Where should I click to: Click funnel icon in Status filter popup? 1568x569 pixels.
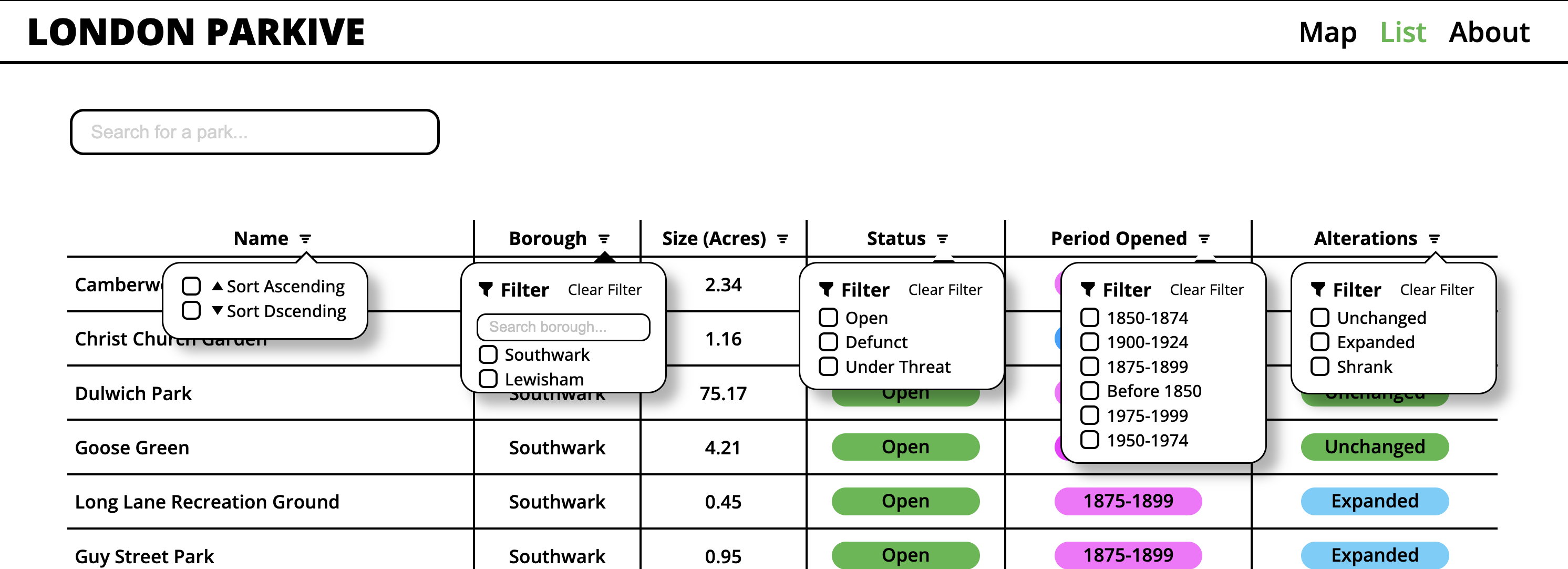click(826, 289)
